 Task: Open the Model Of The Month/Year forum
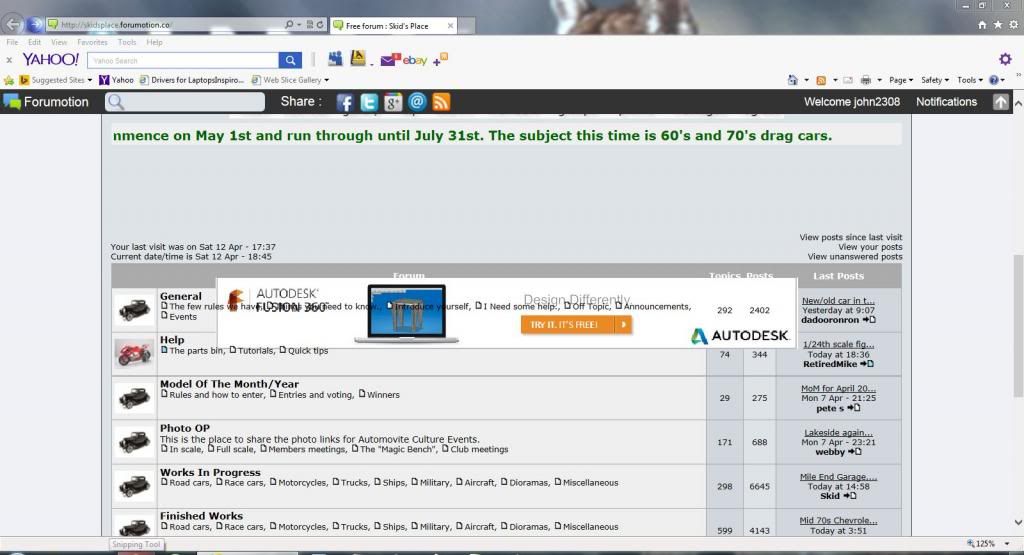[x=229, y=384]
